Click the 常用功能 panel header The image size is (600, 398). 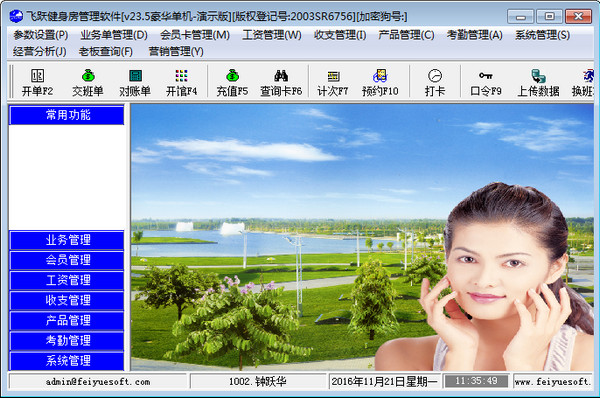coord(67,115)
